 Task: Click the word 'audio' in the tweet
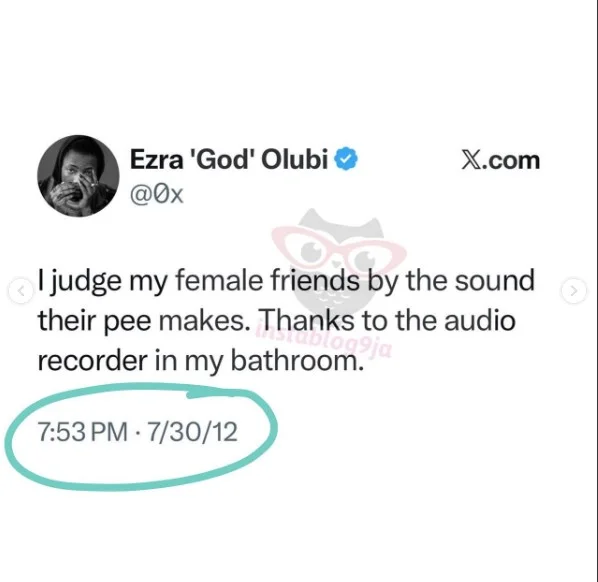(480, 320)
